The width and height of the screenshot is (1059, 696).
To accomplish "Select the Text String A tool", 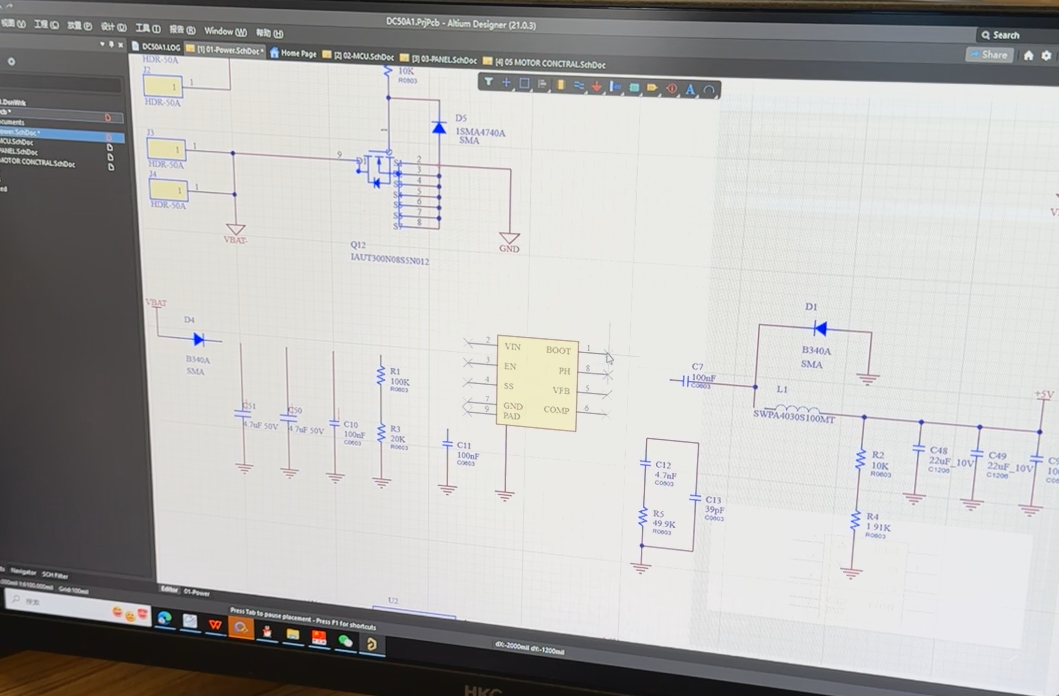I will pyautogui.click(x=690, y=90).
